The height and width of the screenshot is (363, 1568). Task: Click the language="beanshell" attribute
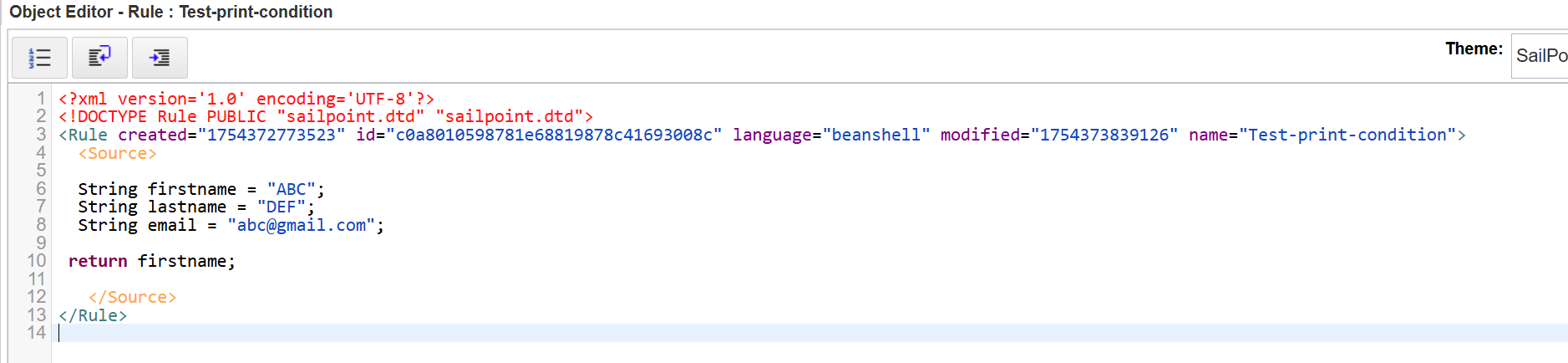831,135
